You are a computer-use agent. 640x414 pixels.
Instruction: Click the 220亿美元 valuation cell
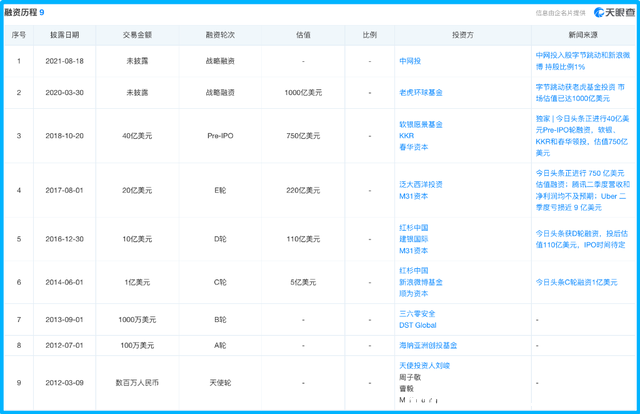coord(303,190)
